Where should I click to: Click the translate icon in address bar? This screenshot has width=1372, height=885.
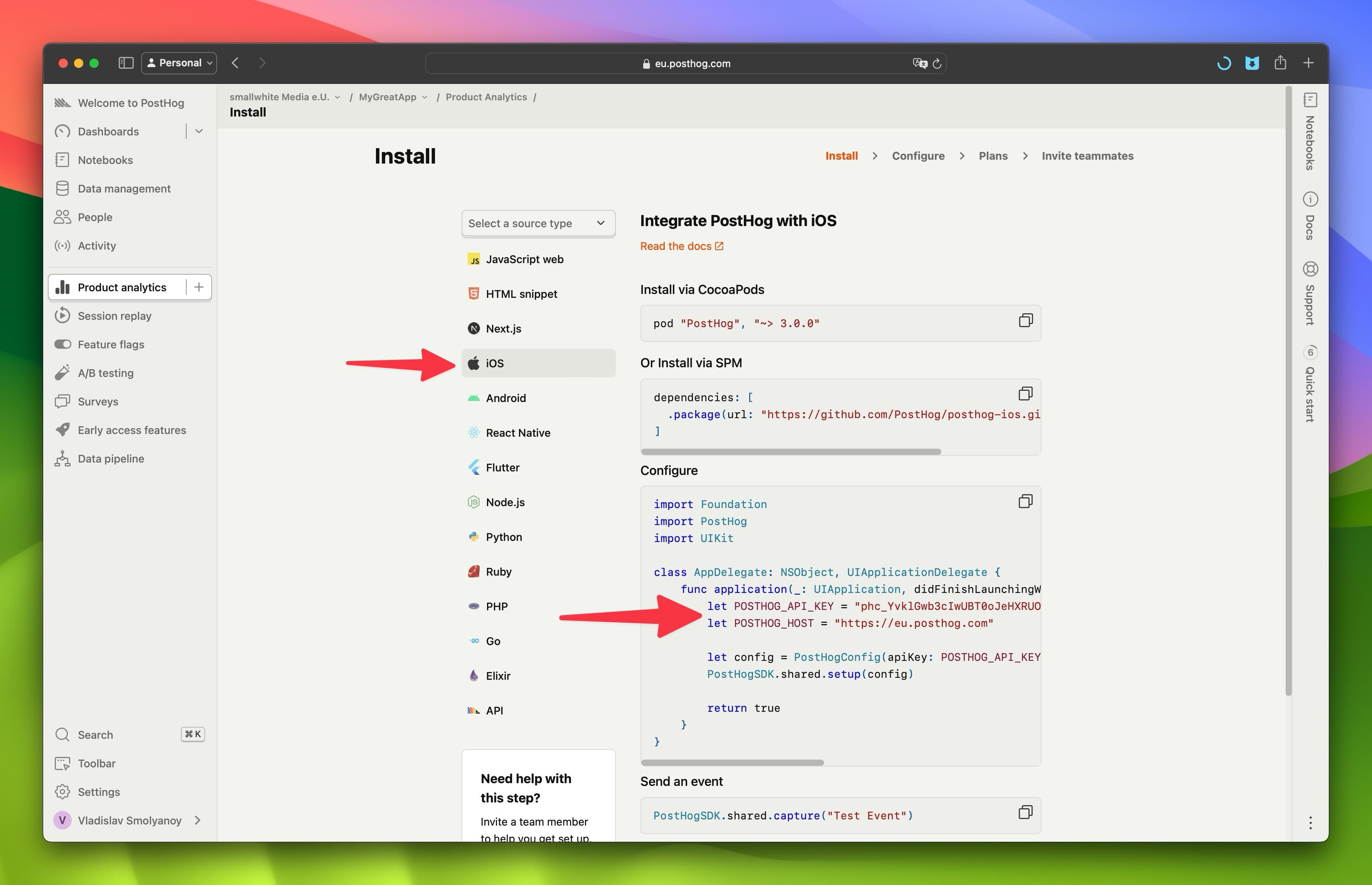click(x=919, y=63)
